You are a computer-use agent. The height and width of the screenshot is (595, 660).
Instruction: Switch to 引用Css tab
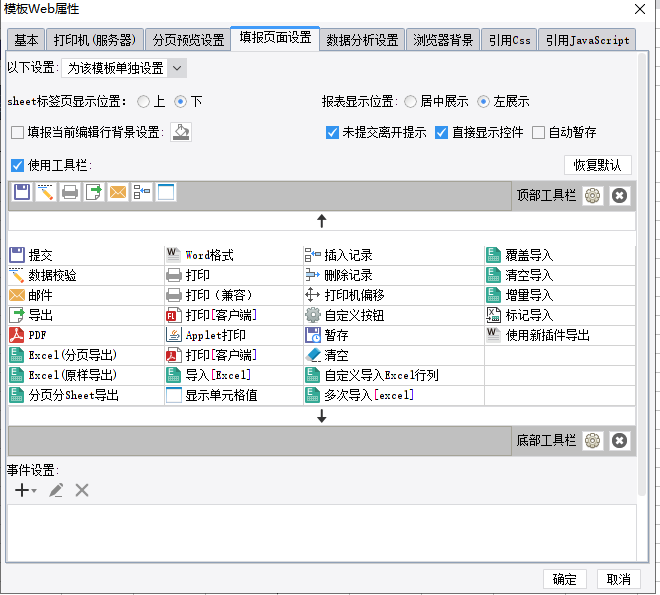(509, 40)
